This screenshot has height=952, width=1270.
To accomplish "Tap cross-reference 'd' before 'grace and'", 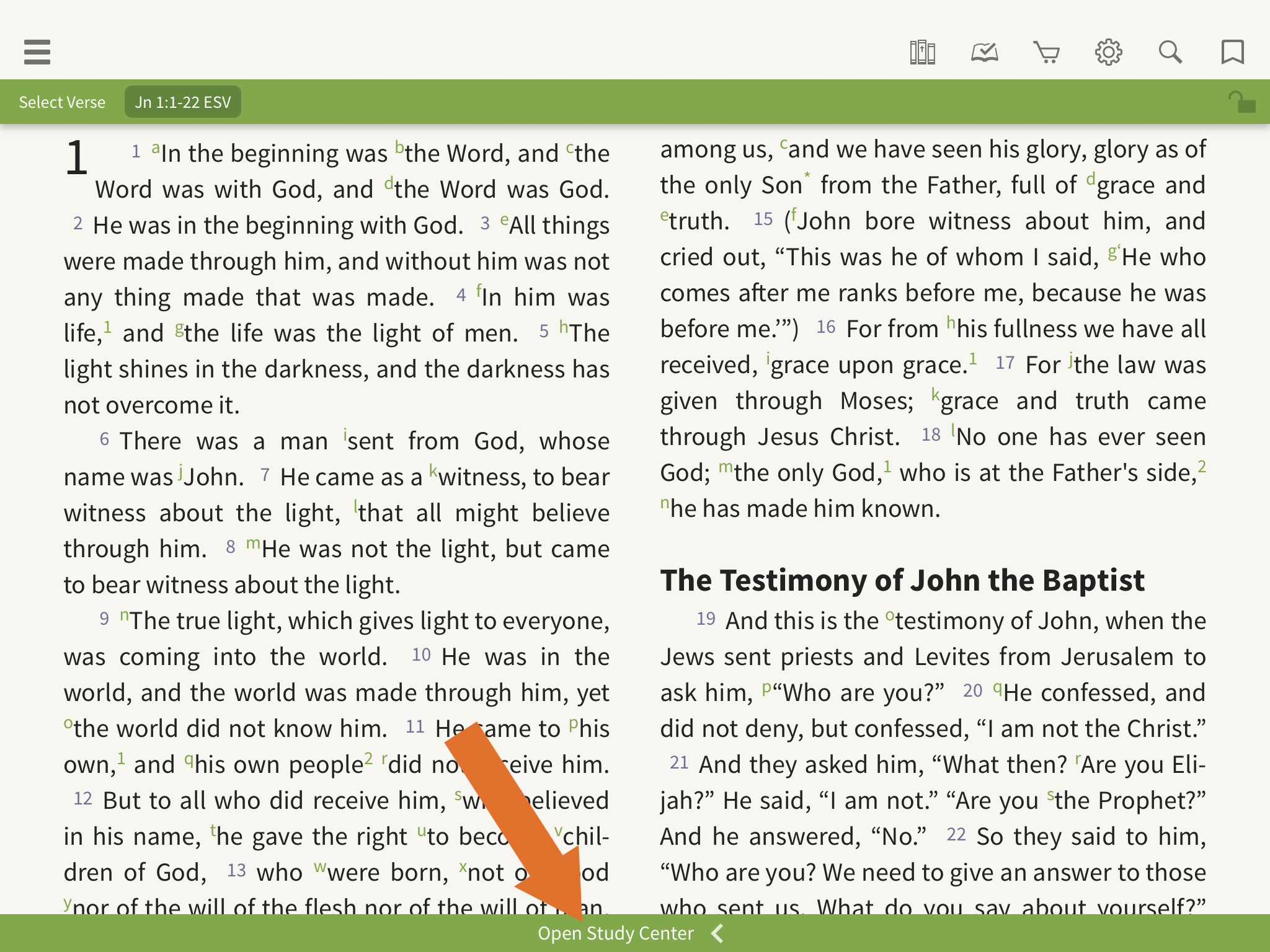I will pyautogui.click(x=1091, y=178).
